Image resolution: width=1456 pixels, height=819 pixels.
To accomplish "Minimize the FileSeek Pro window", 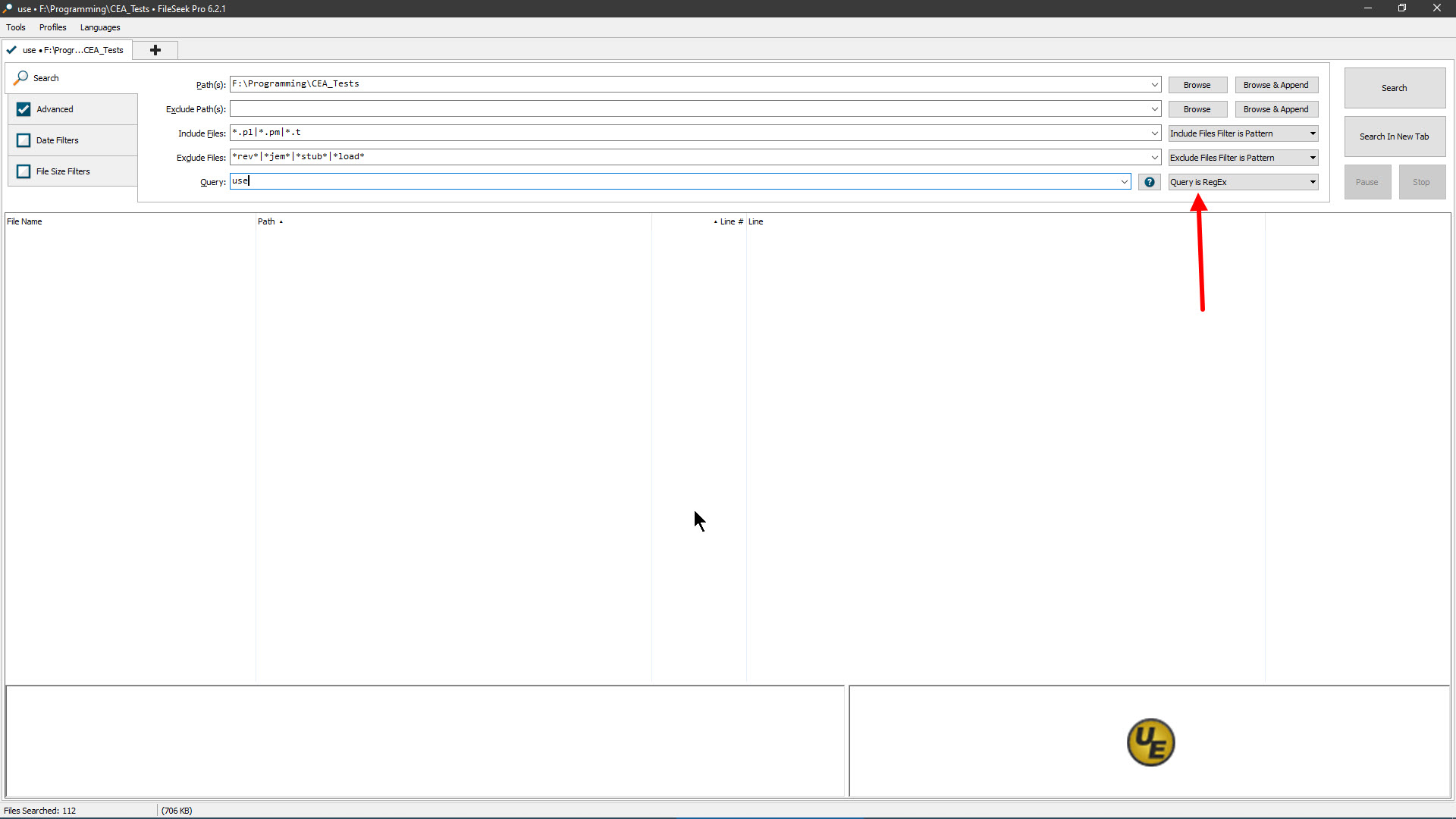I will (x=1368, y=8).
